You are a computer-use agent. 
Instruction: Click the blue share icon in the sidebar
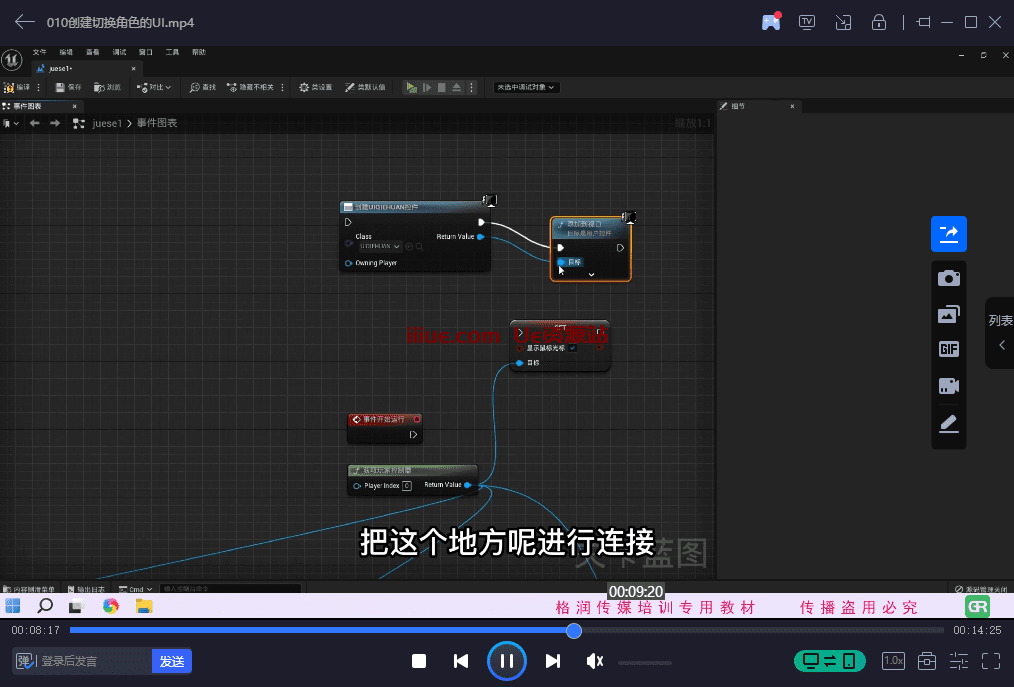[x=948, y=233]
